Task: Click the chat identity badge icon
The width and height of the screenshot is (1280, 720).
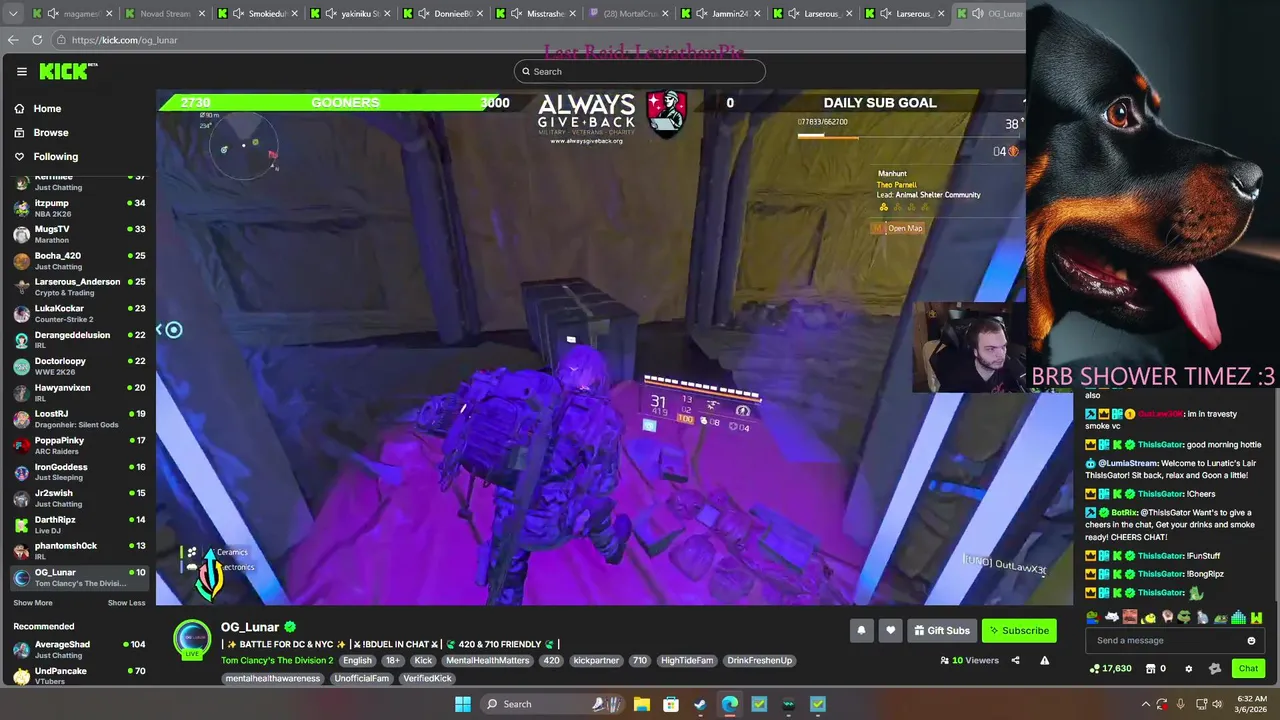Action: point(1215,669)
